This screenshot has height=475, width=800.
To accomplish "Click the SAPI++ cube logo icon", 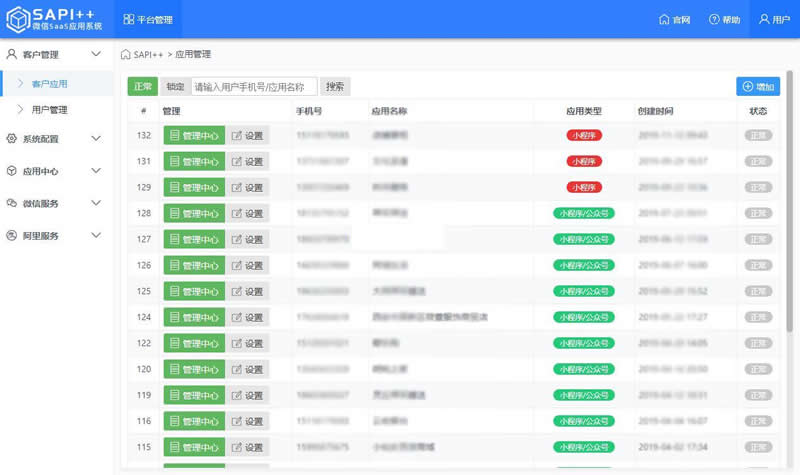I will (18, 19).
